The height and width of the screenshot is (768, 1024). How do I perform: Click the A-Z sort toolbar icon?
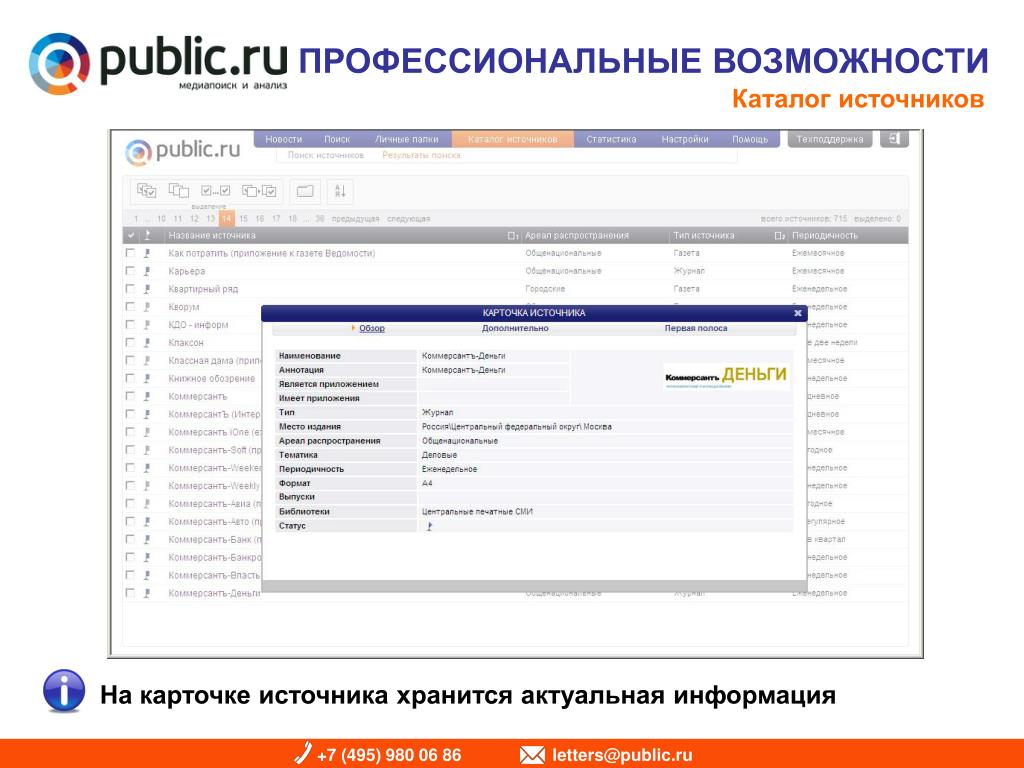point(340,191)
